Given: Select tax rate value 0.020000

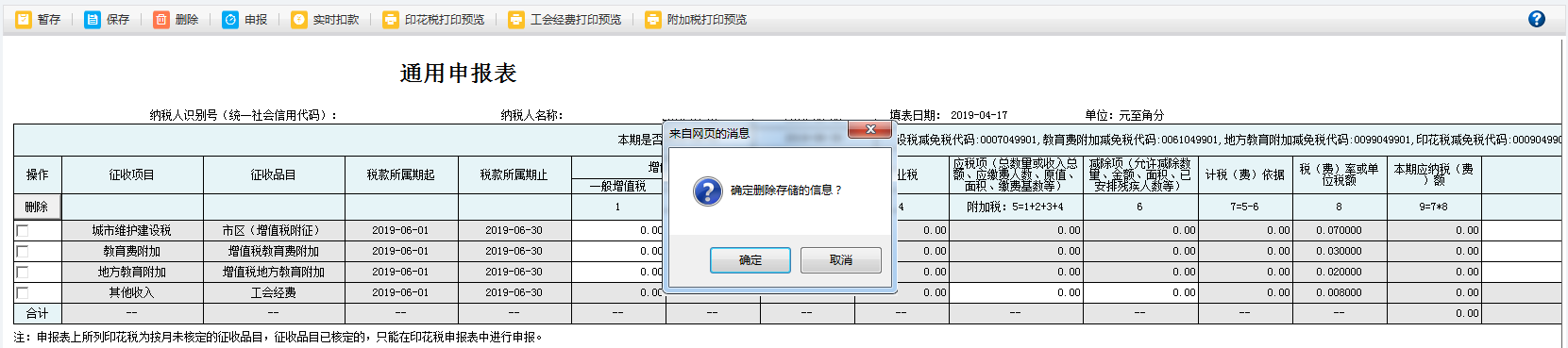Looking at the screenshot, I should [x=1340, y=273].
